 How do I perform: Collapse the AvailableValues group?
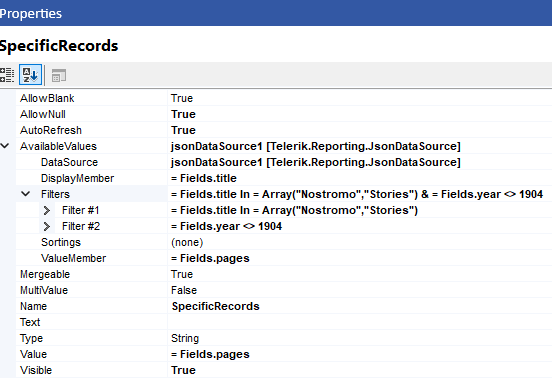click(x=5, y=146)
